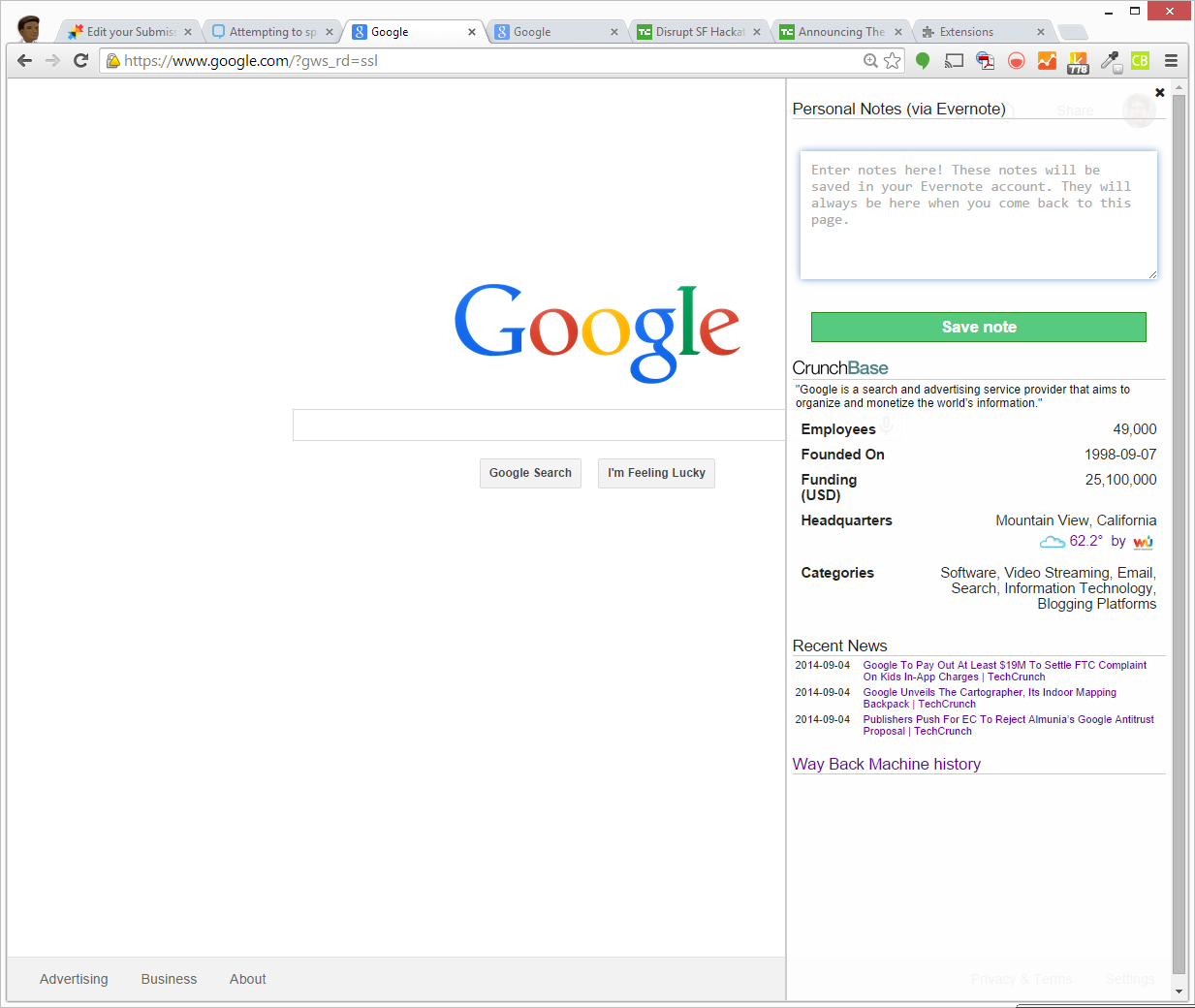Open the Advertising footer link

pos(74,979)
